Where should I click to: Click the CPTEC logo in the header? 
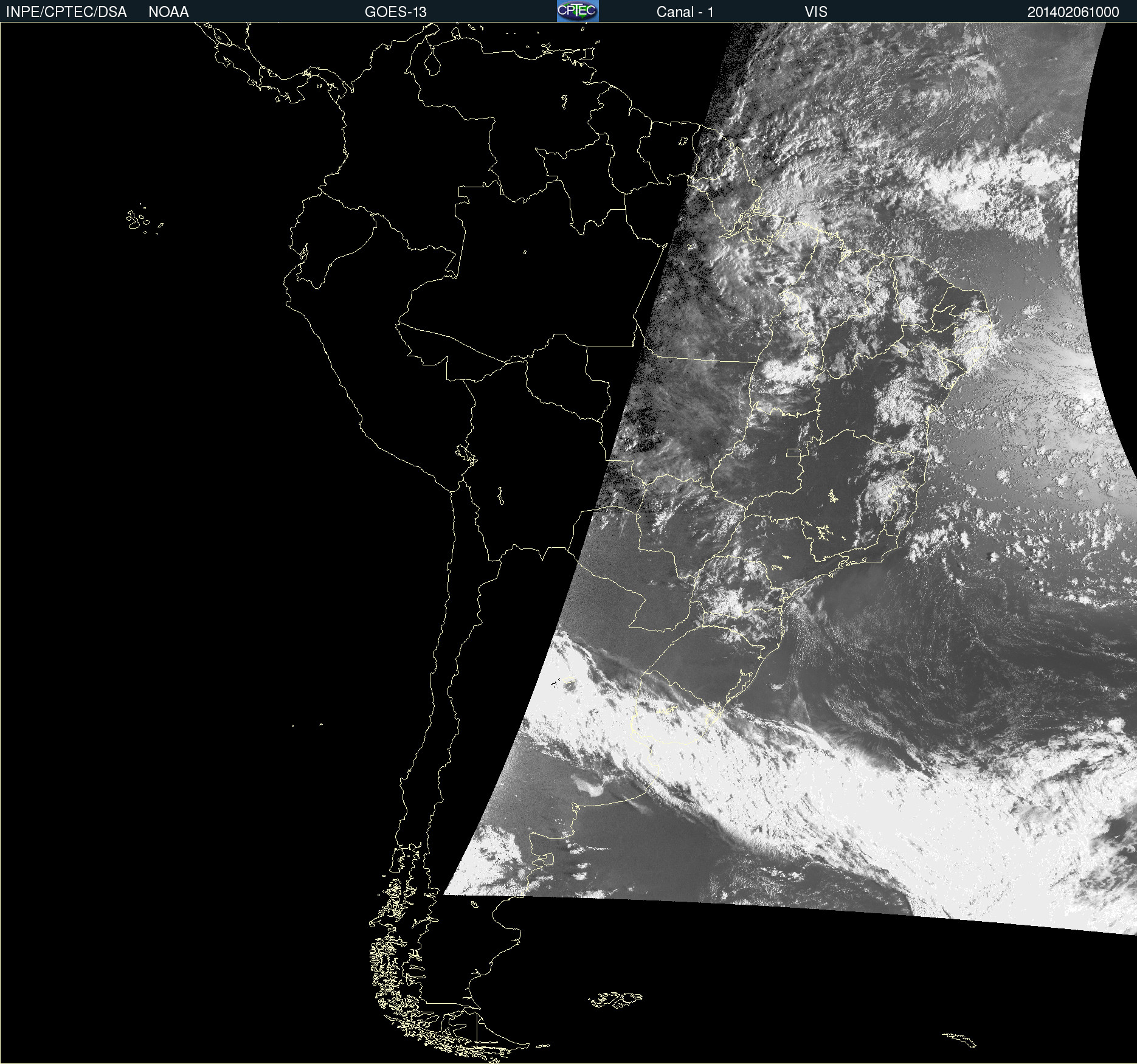pos(578,11)
